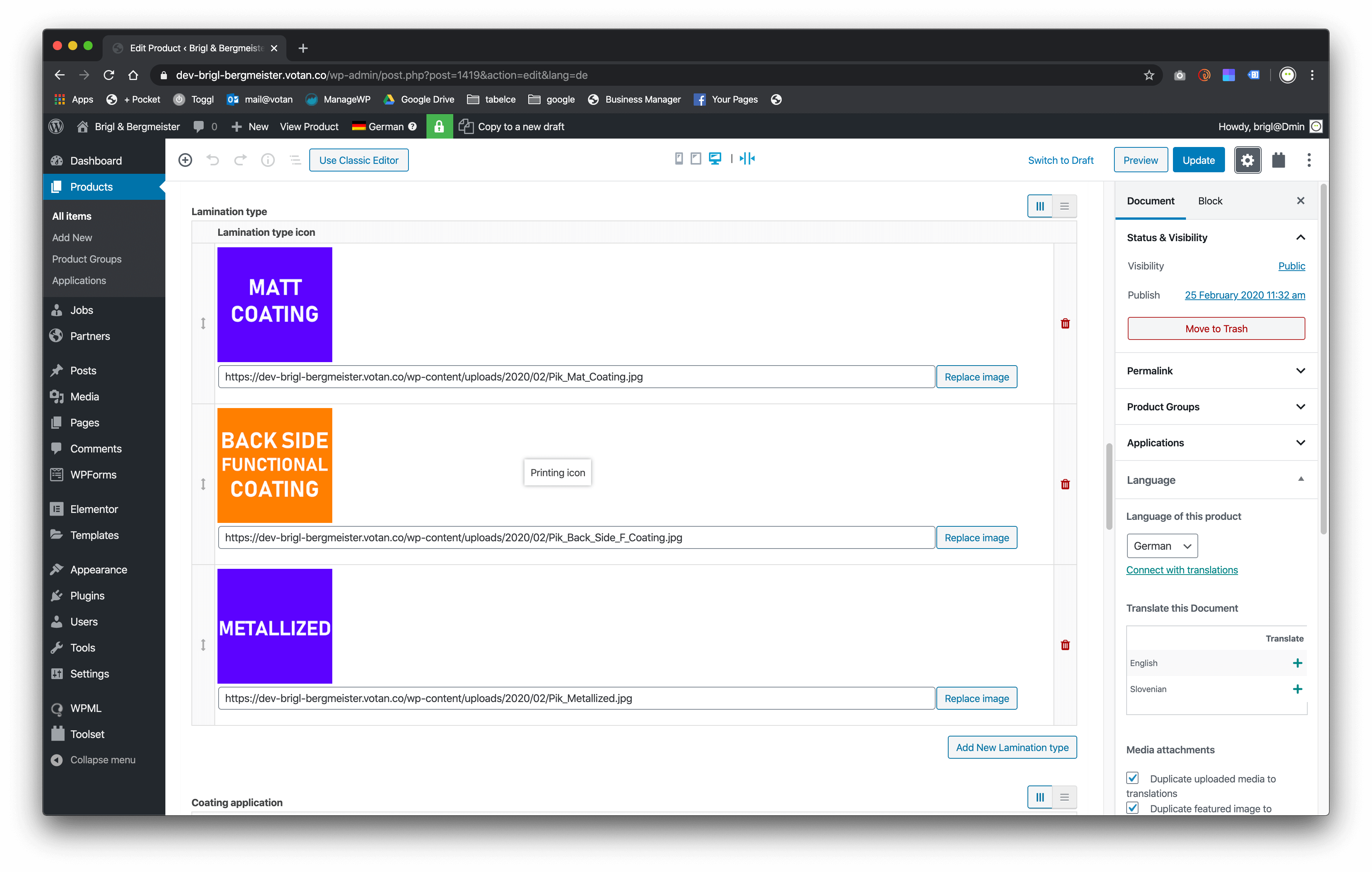Switch to tablet preview icon
The image size is (1372, 872).
point(696,158)
